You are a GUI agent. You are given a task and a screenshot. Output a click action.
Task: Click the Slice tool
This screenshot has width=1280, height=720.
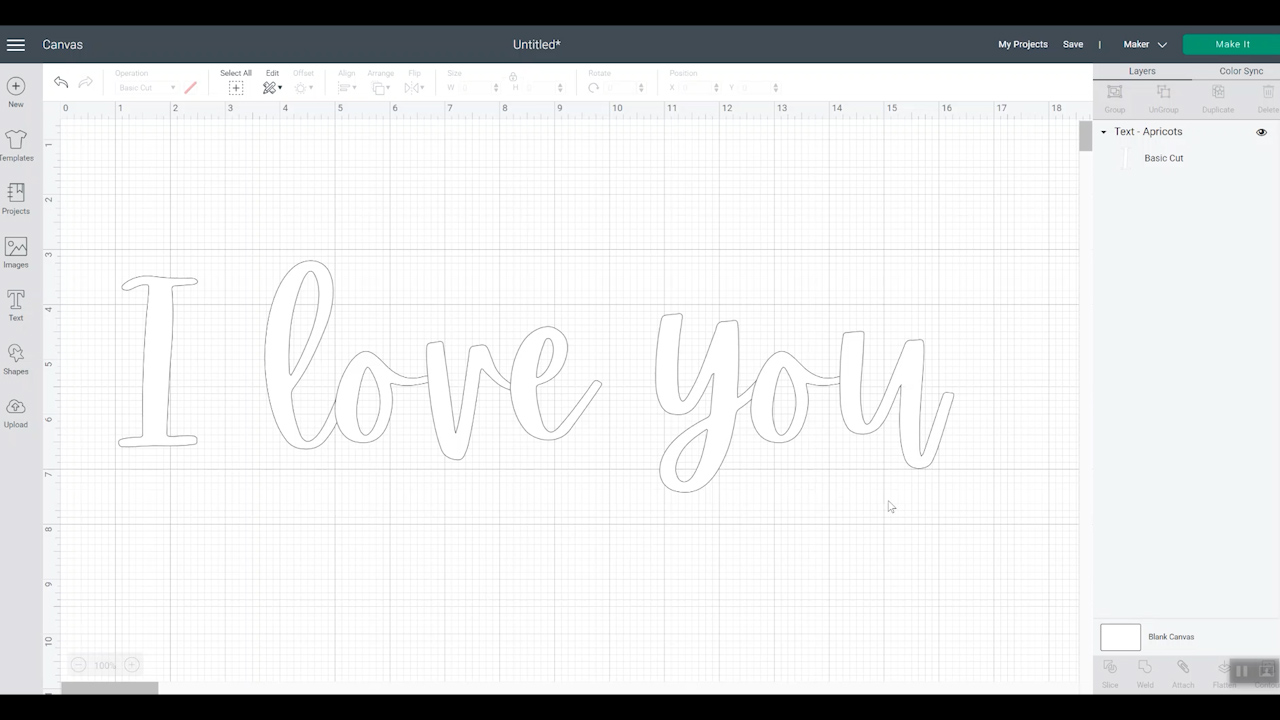click(1110, 673)
